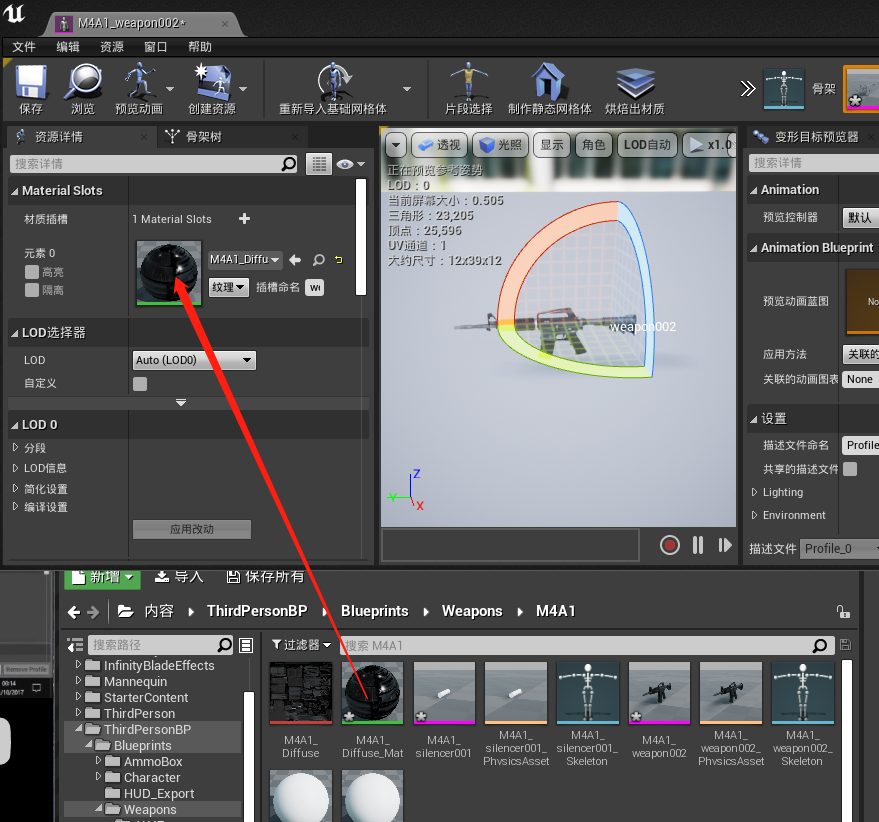The height and width of the screenshot is (822, 879).
Task: Open the Window (窗口) menu
Action: point(155,47)
